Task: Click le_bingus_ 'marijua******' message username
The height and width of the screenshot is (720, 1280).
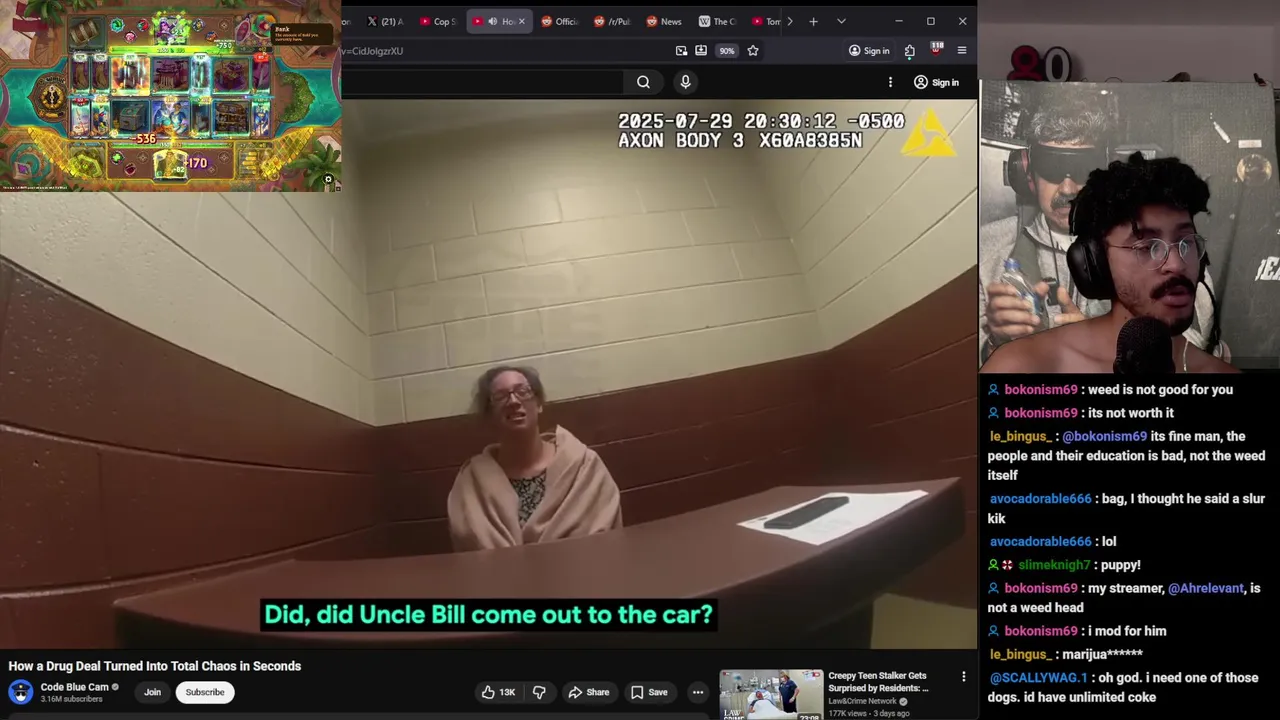Action: [x=1020, y=654]
